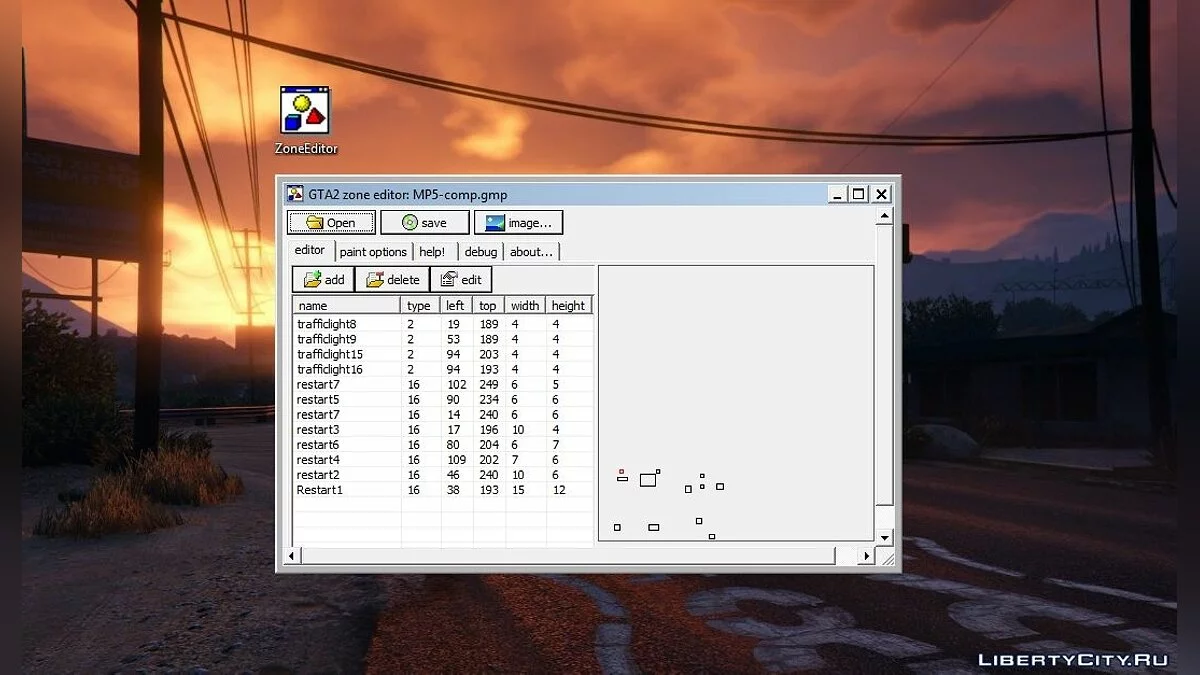Screen dimensions: 1200x675
Task: Select the trafficlight8 zone row
Action: (x=443, y=324)
